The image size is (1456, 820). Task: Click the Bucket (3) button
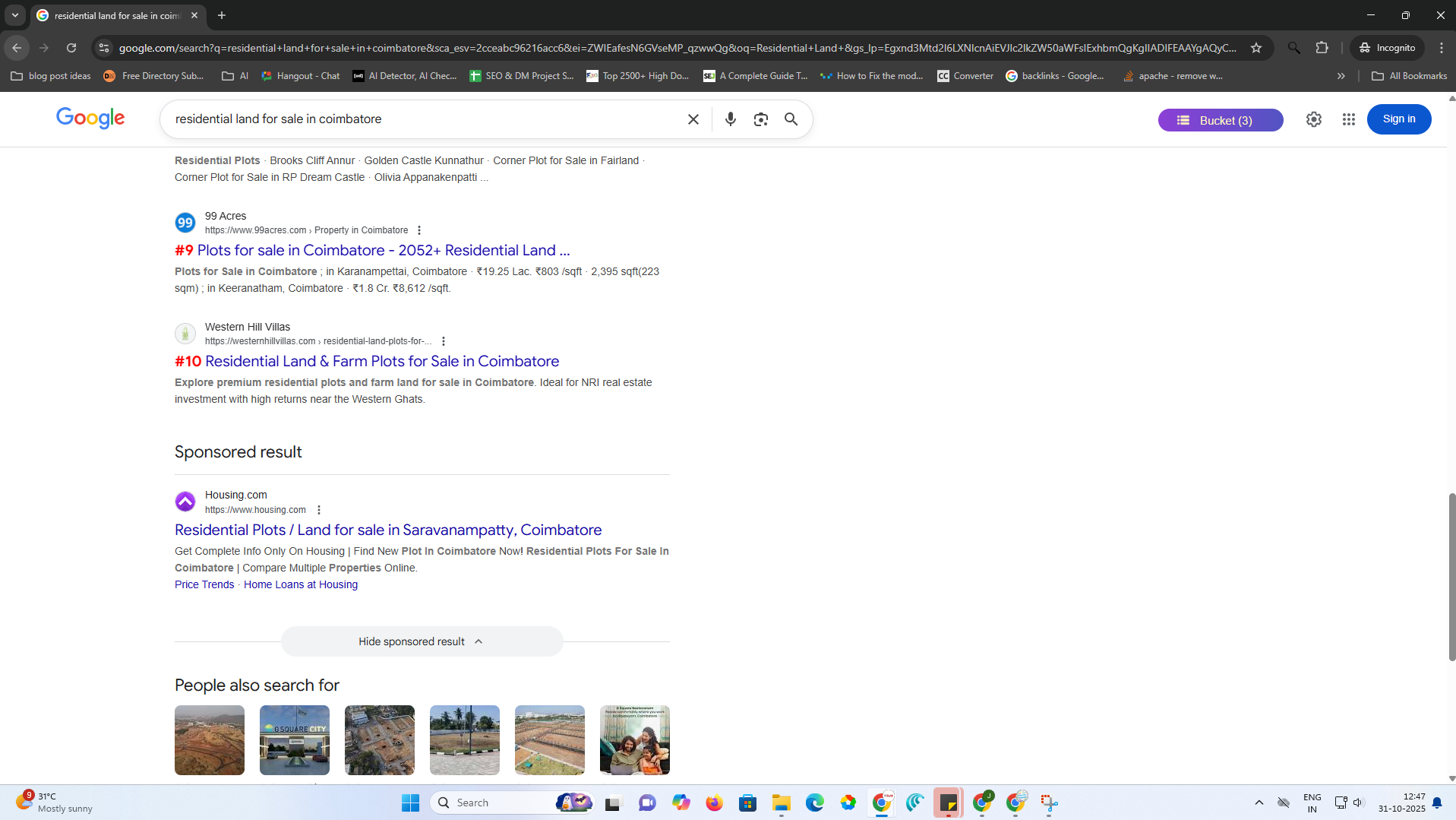coord(1220,120)
